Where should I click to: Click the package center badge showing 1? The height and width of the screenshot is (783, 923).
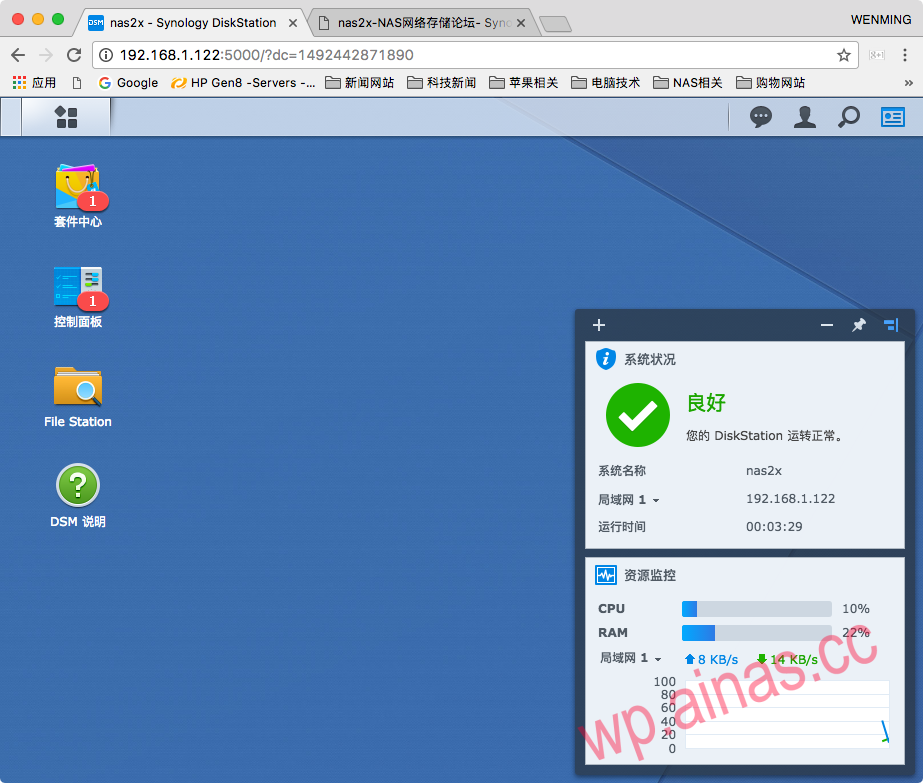92,201
